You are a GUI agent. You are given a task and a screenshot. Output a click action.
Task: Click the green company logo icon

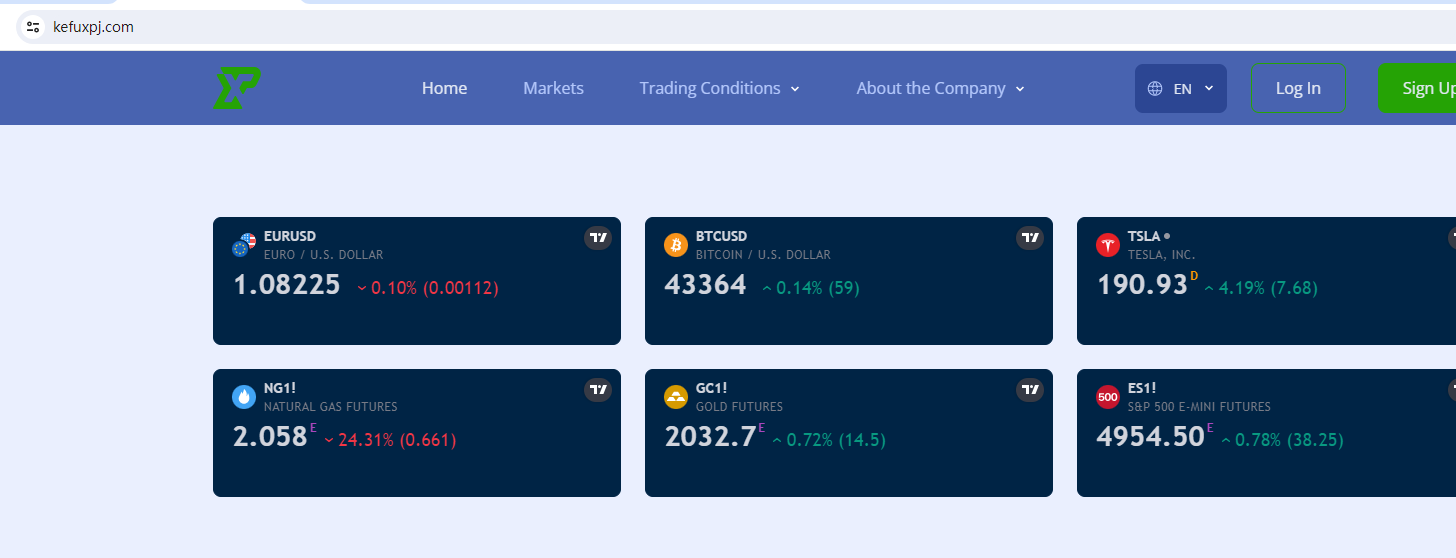[x=237, y=88]
